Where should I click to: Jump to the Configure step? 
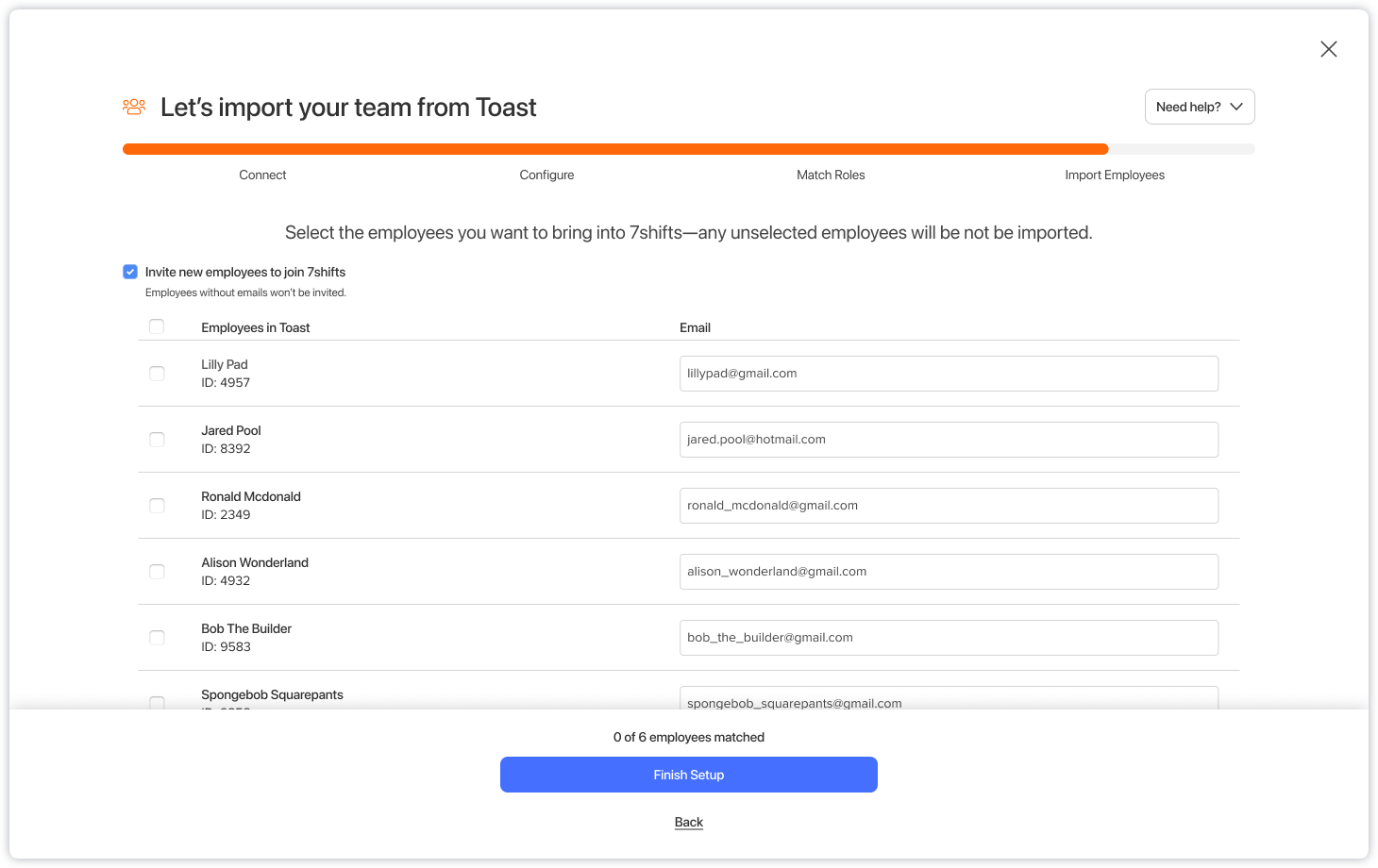(x=546, y=175)
